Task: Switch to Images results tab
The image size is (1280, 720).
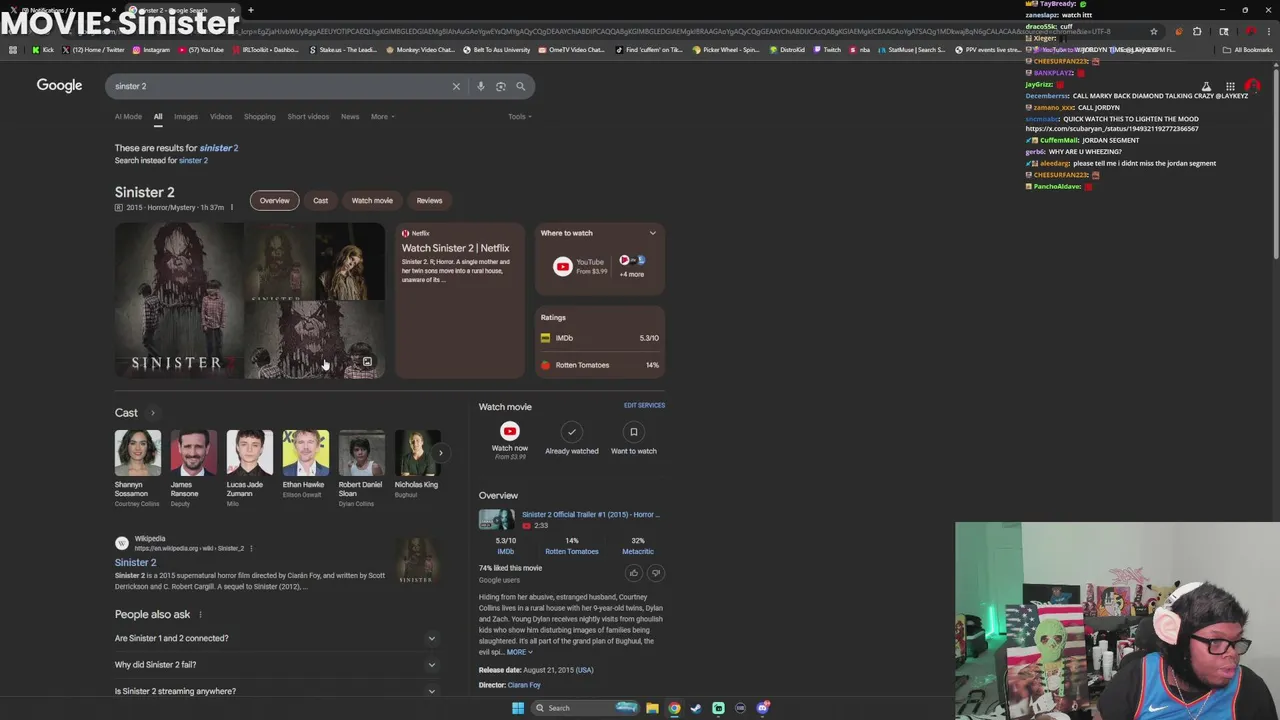Action: pyautogui.click(x=186, y=117)
